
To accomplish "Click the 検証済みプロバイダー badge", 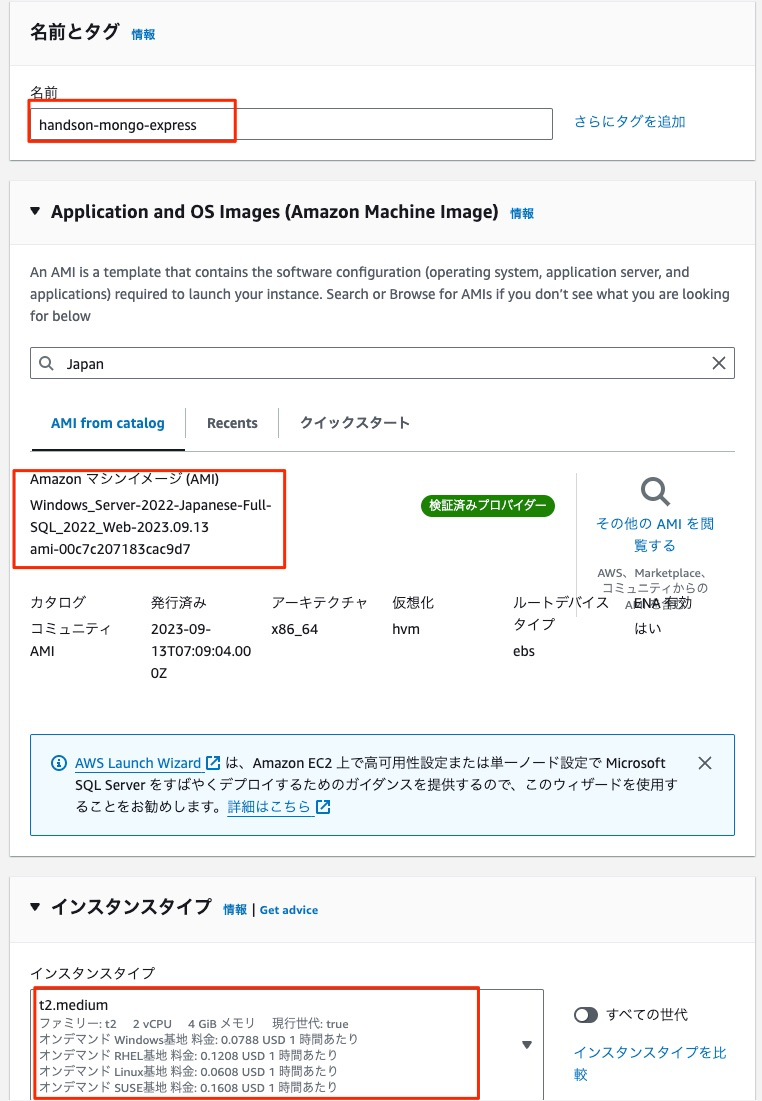I will click(487, 506).
